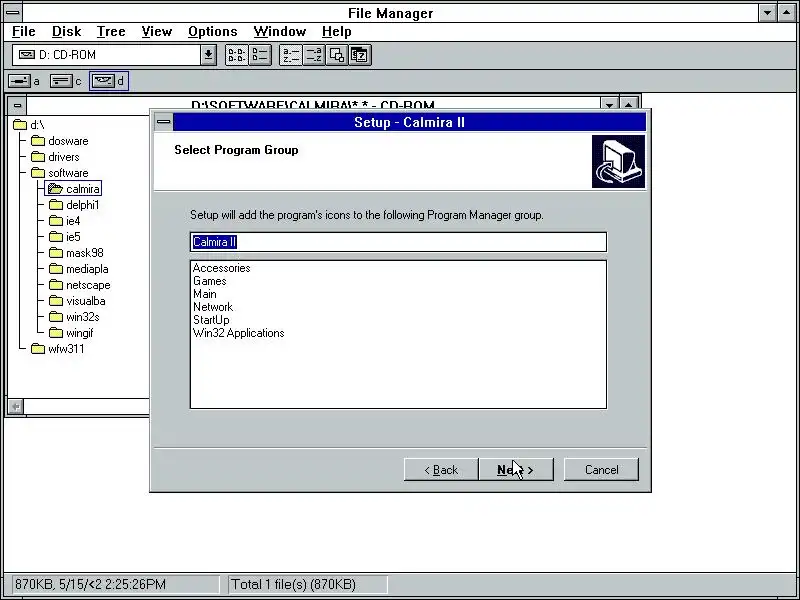Click the sort by type toolbar icon

(x=314, y=55)
